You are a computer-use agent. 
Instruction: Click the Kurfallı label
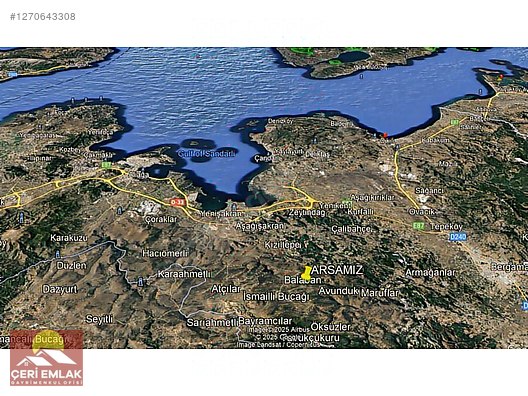360,212
